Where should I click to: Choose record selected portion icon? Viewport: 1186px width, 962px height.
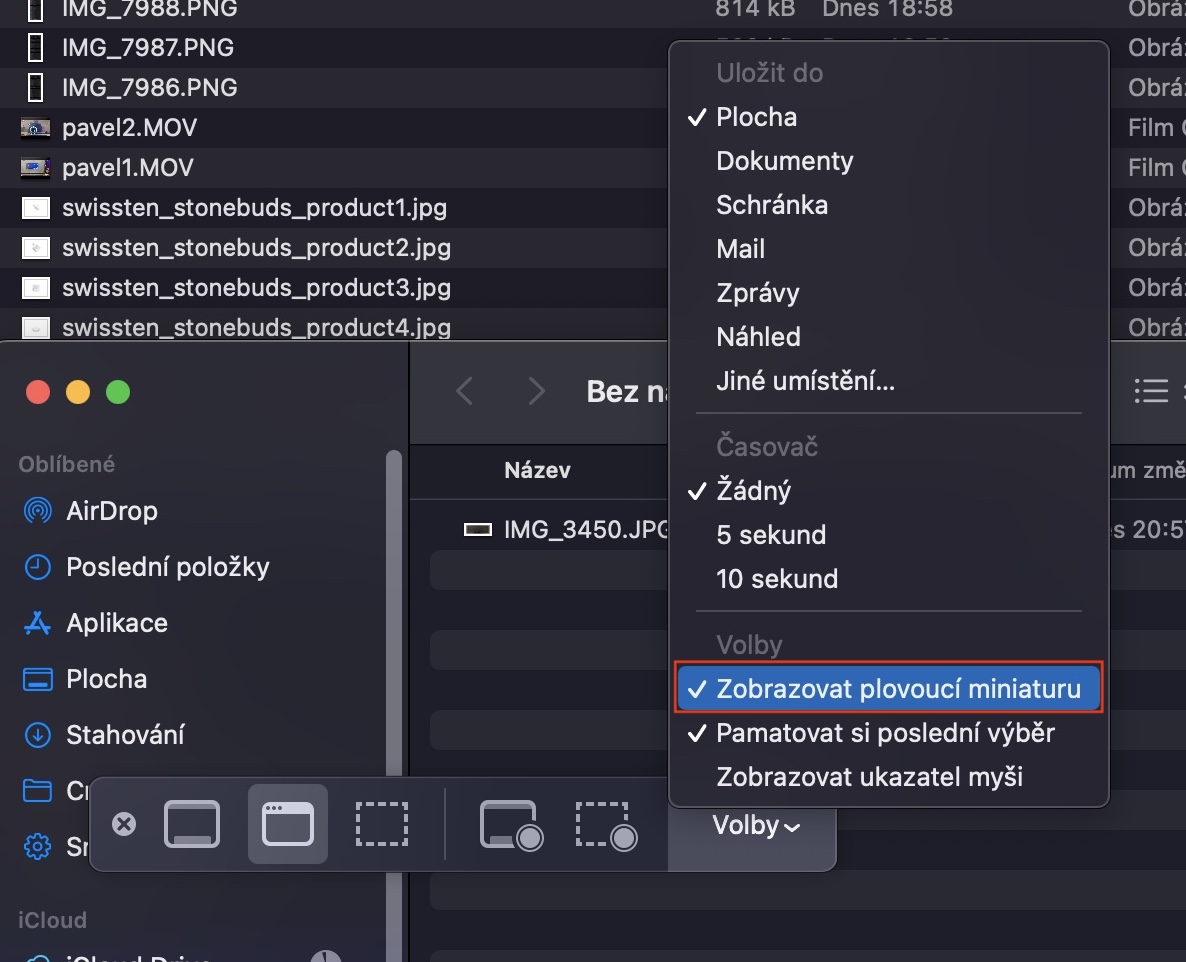pyautogui.click(x=606, y=825)
